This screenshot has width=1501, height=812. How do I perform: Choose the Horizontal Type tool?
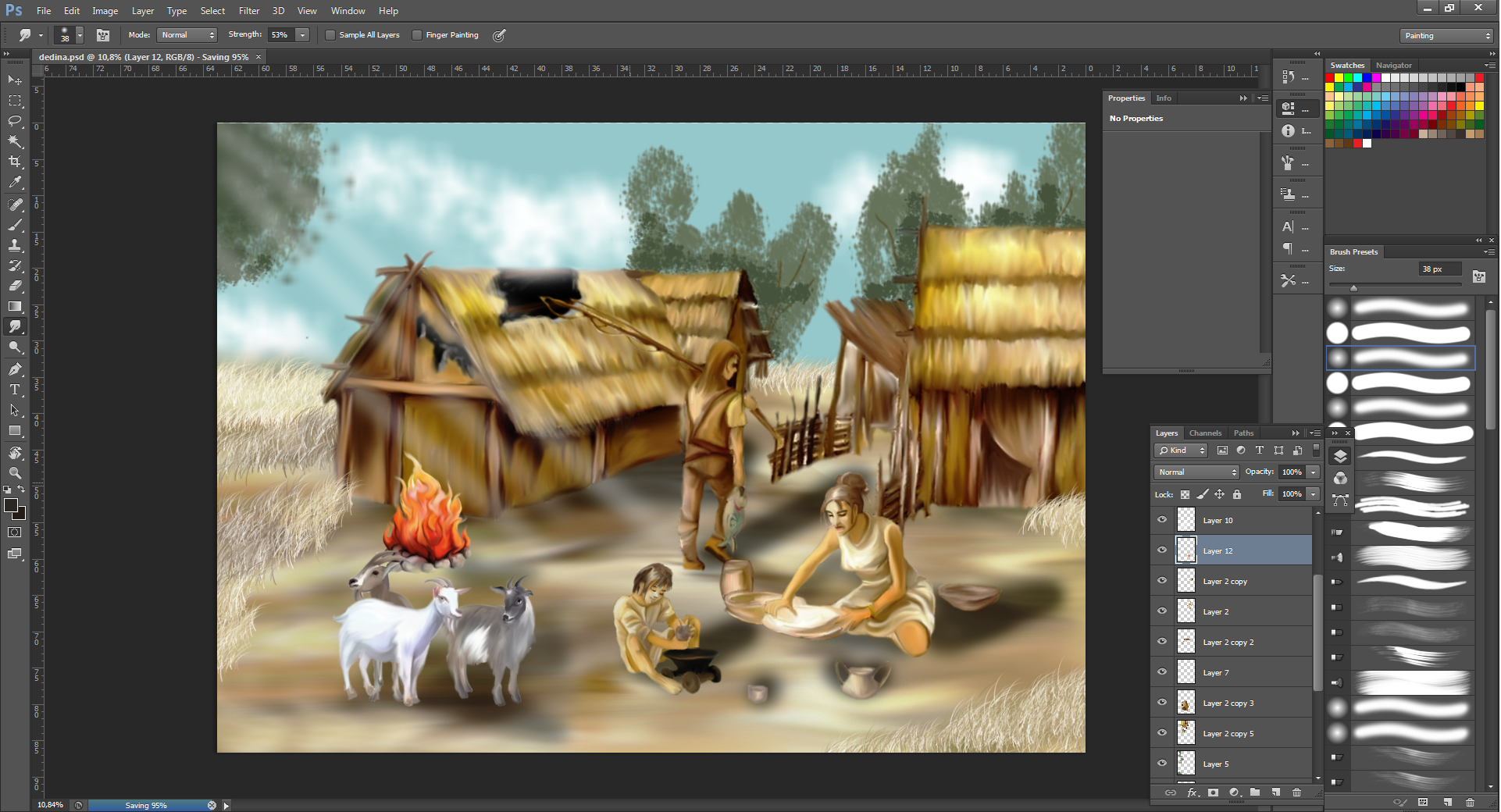pyautogui.click(x=15, y=390)
